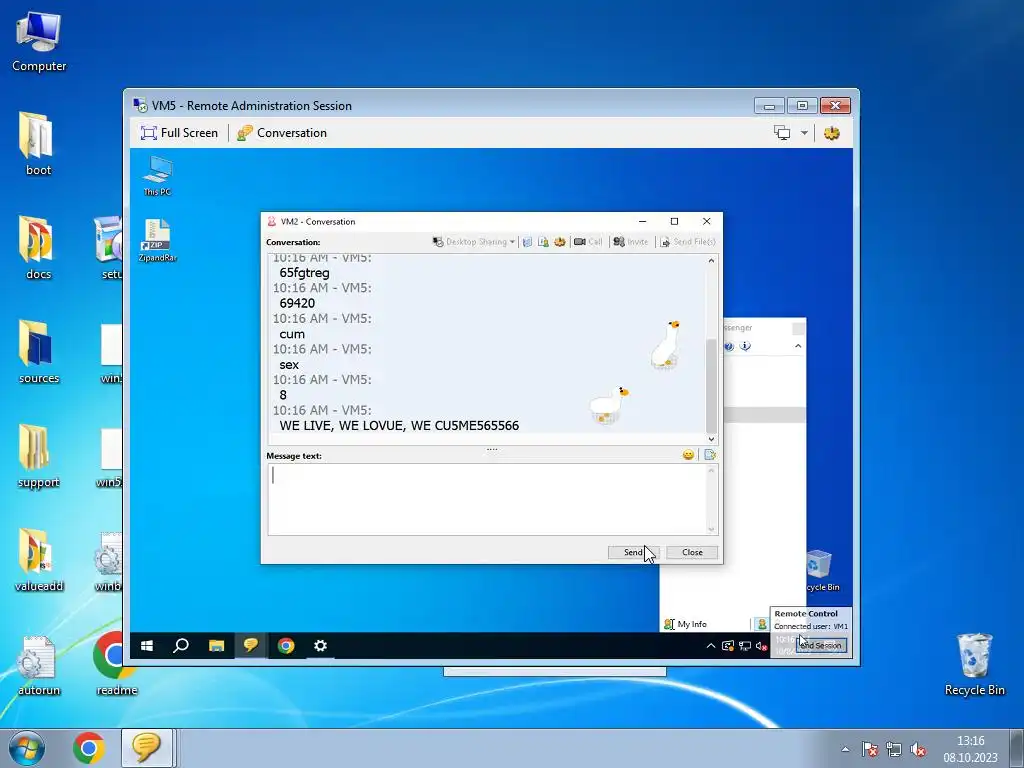
Task: Click the user status icon beside My Info
Action: (x=761, y=624)
